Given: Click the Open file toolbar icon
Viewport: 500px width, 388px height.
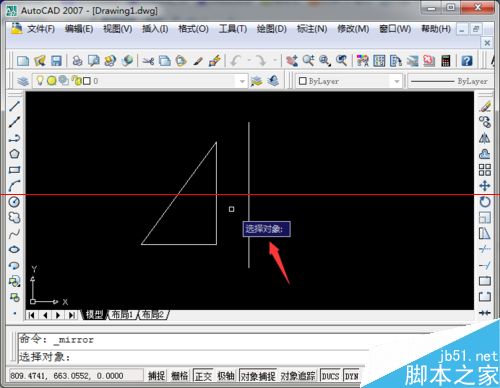Looking at the screenshot, I should [x=40, y=61].
